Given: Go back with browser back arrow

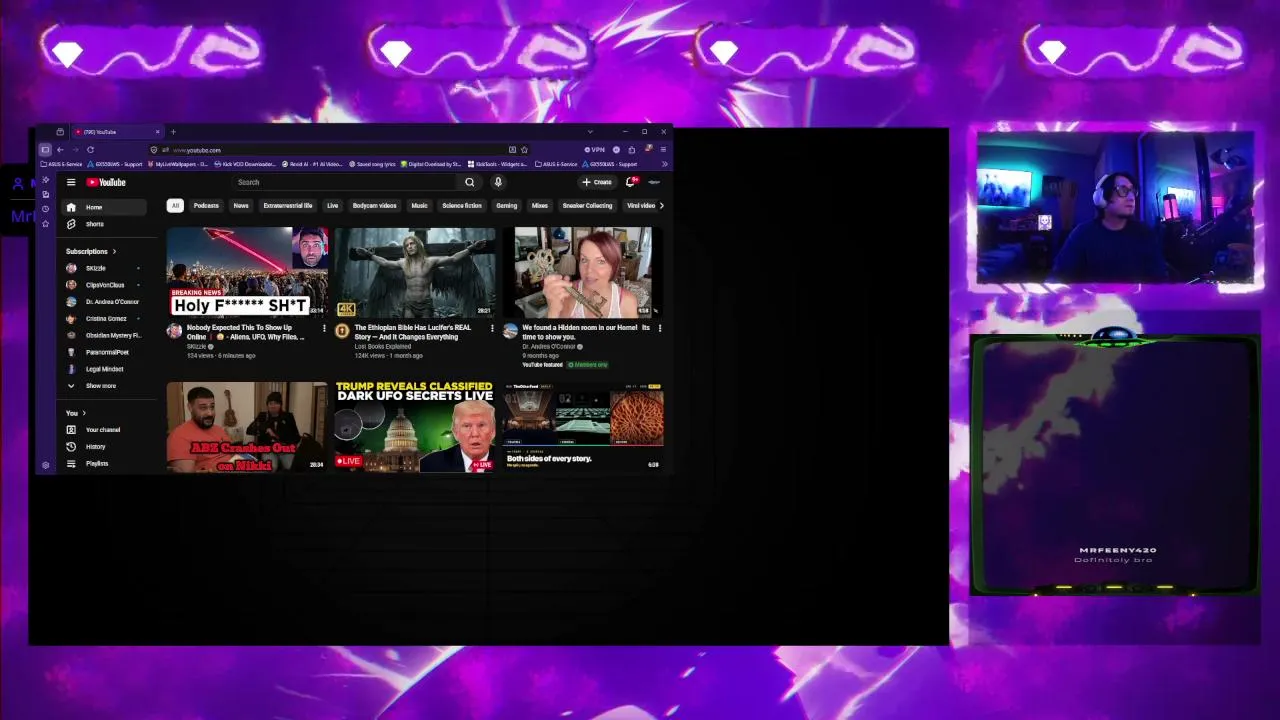Looking at the screenshot, I should click(x=60, y=150).
